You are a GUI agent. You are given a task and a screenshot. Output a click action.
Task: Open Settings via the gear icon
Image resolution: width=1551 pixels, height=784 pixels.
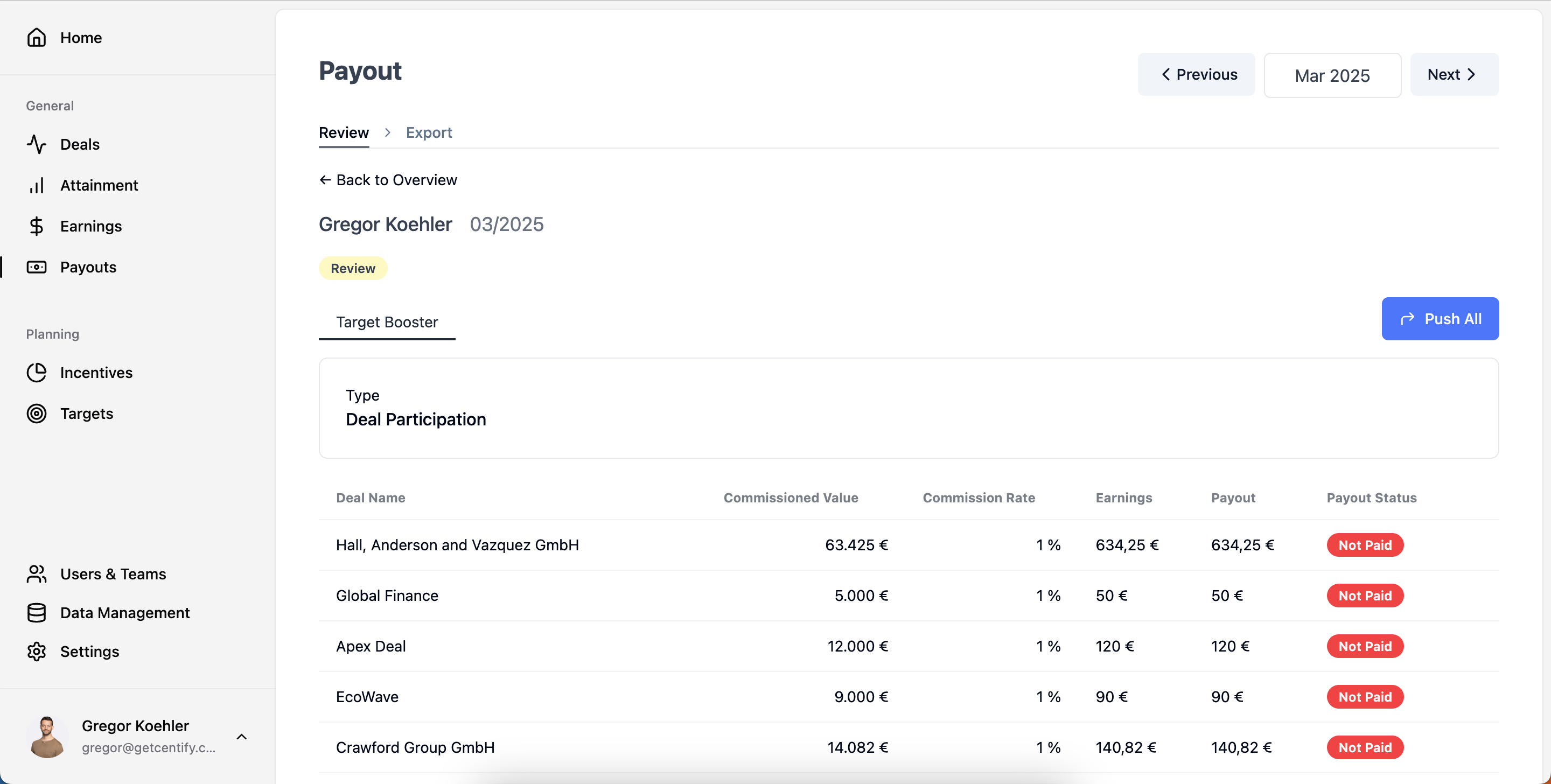click(x=36, y=652)
